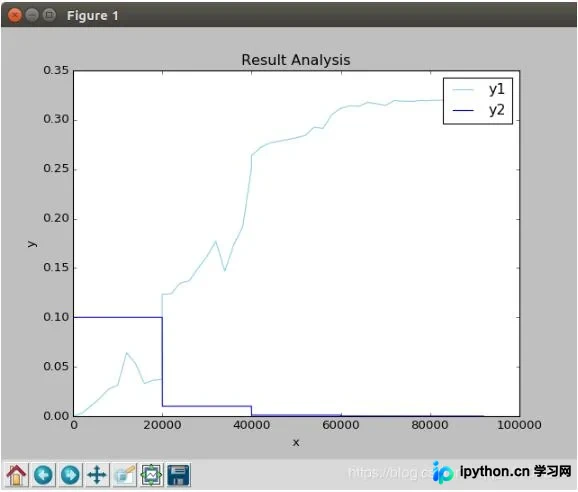Screen dimensions: 578x492
Task: Click the 80000 x-axis tick label
Action: [430, 425]
